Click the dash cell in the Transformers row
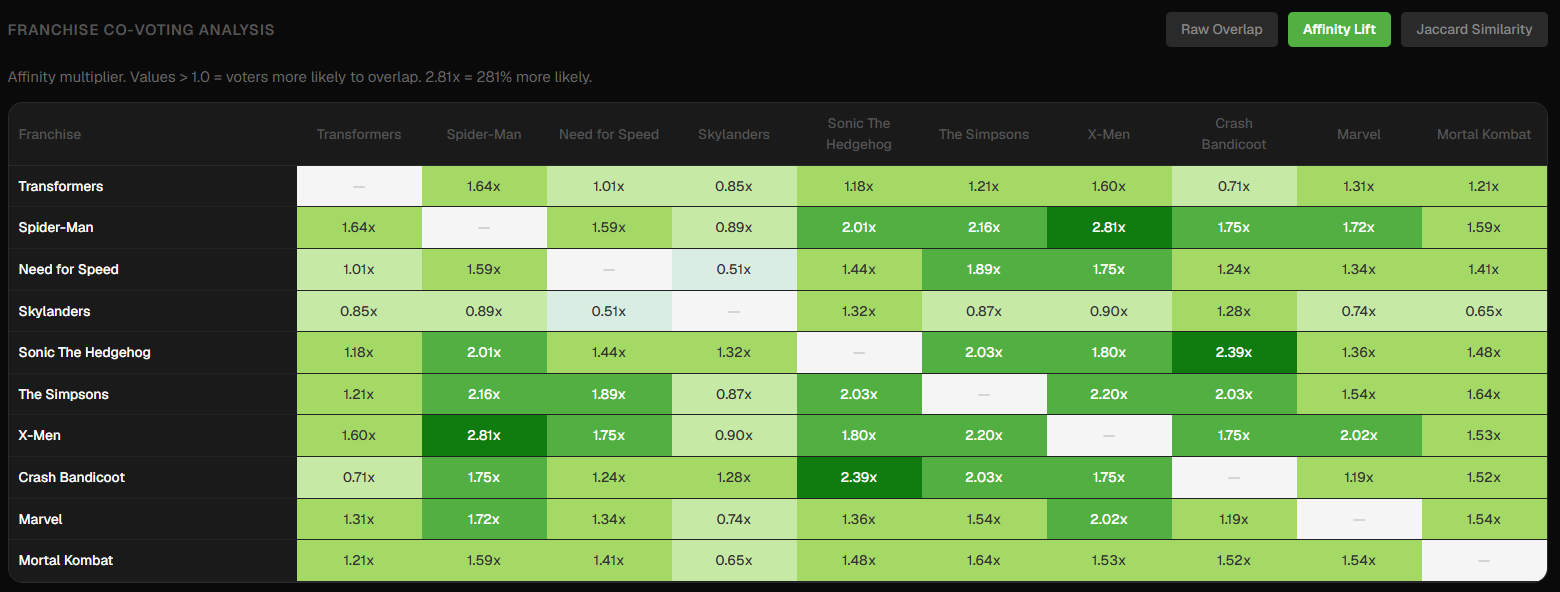Screen dimensions: 1560x592 tap(359, 186)
